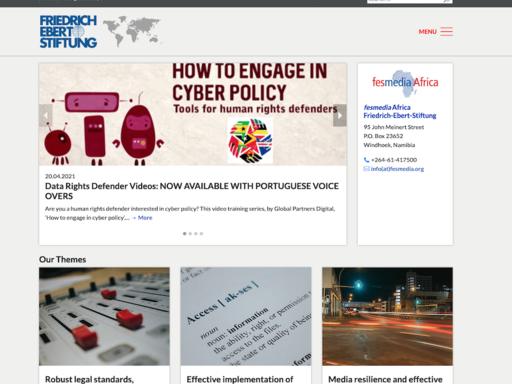Viewport: 512px width, 384px height.
Task: Click the colorful flags hand logo in banner
Action: (x=250, y=141)
